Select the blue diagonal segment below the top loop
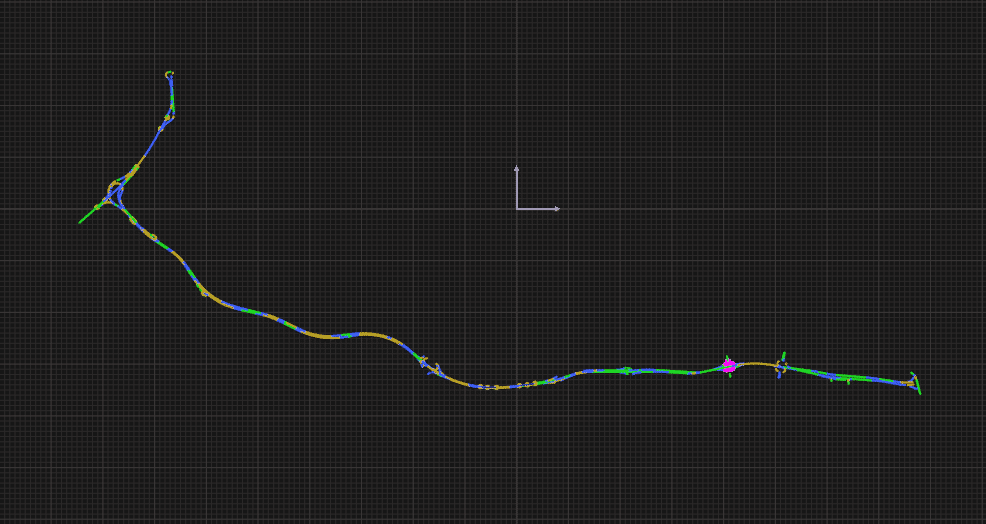 click(x=150, y=146)
